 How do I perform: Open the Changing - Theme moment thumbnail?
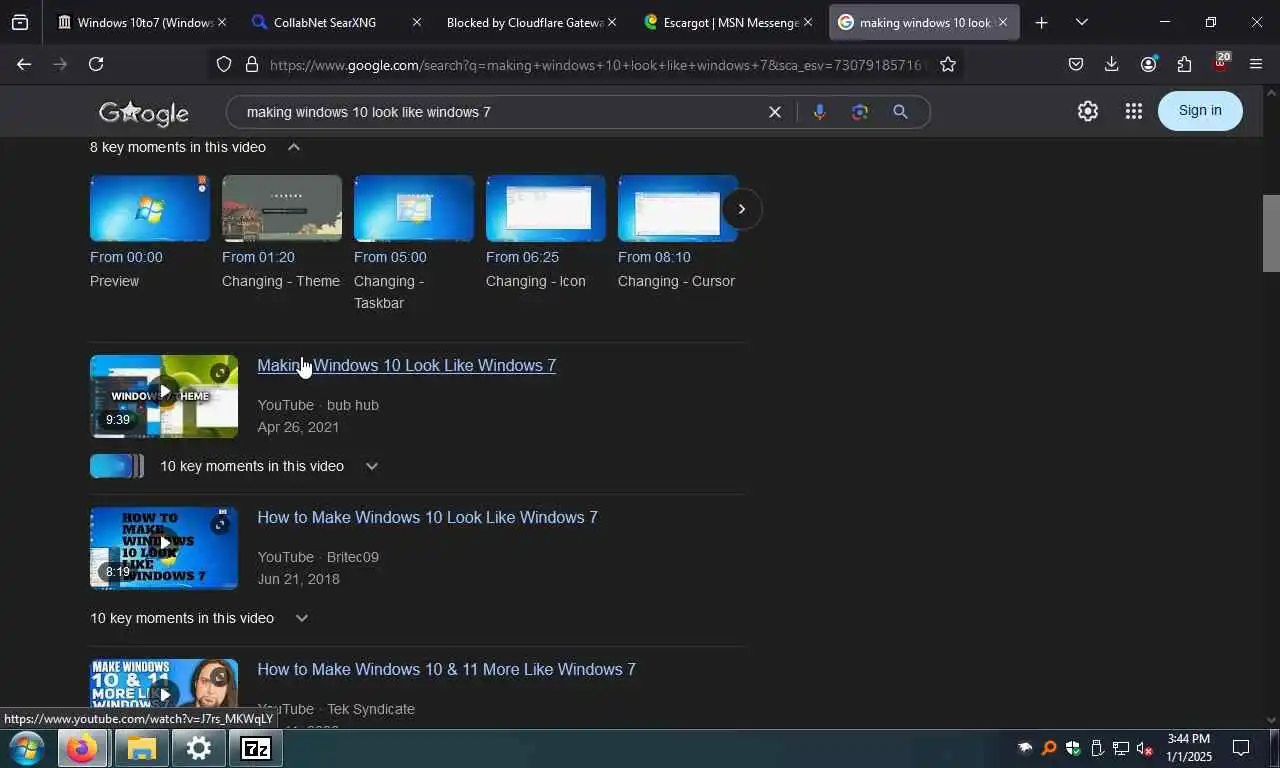(x=282, y=208)
